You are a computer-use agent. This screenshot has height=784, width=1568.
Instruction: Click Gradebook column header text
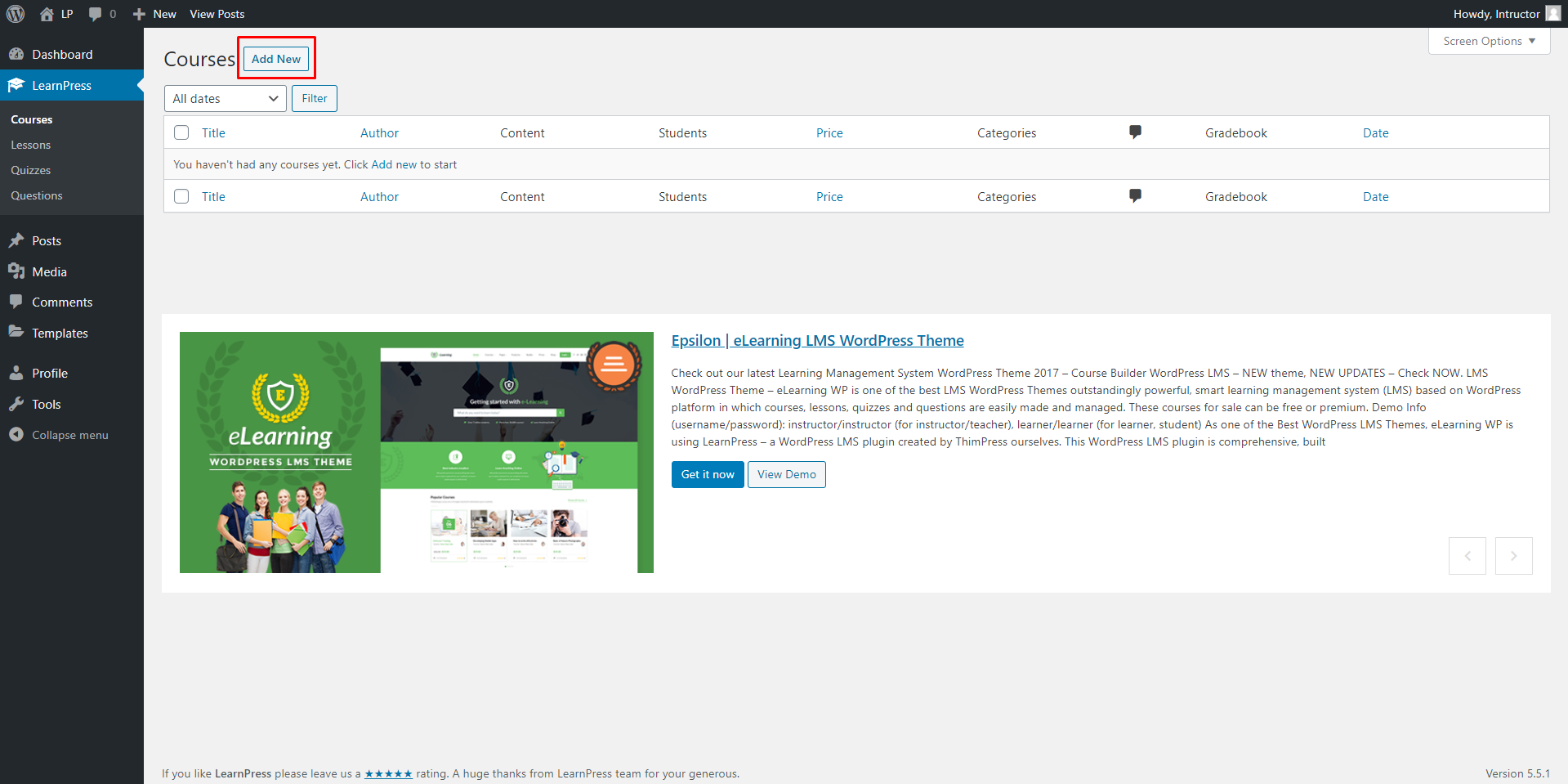click(1236, 132)
